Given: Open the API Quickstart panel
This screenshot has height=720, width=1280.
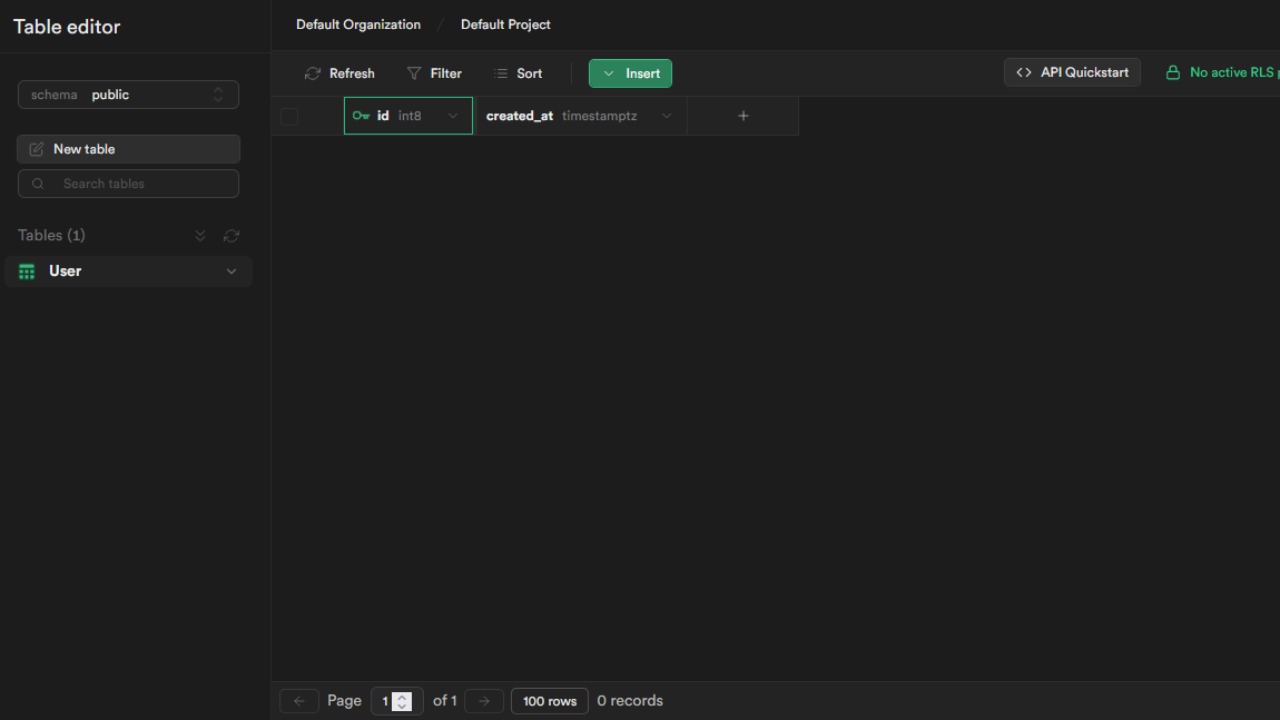Looking at the screenshot, I should pos(1072,72).
